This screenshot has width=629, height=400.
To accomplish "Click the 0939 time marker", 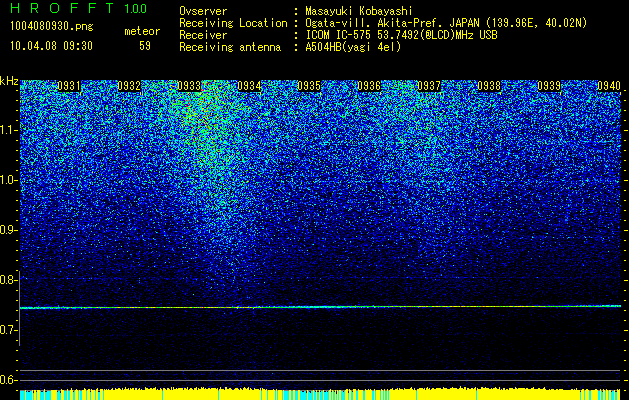I will (549, 86).
